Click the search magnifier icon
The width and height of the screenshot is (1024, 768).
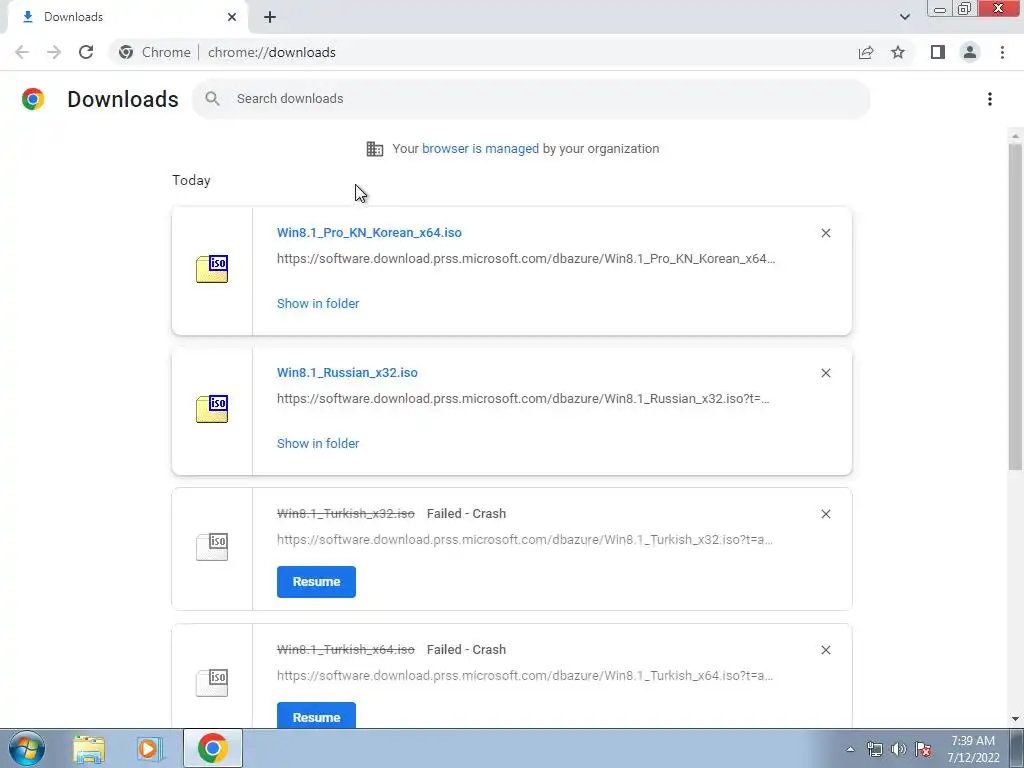coord(212,99)
